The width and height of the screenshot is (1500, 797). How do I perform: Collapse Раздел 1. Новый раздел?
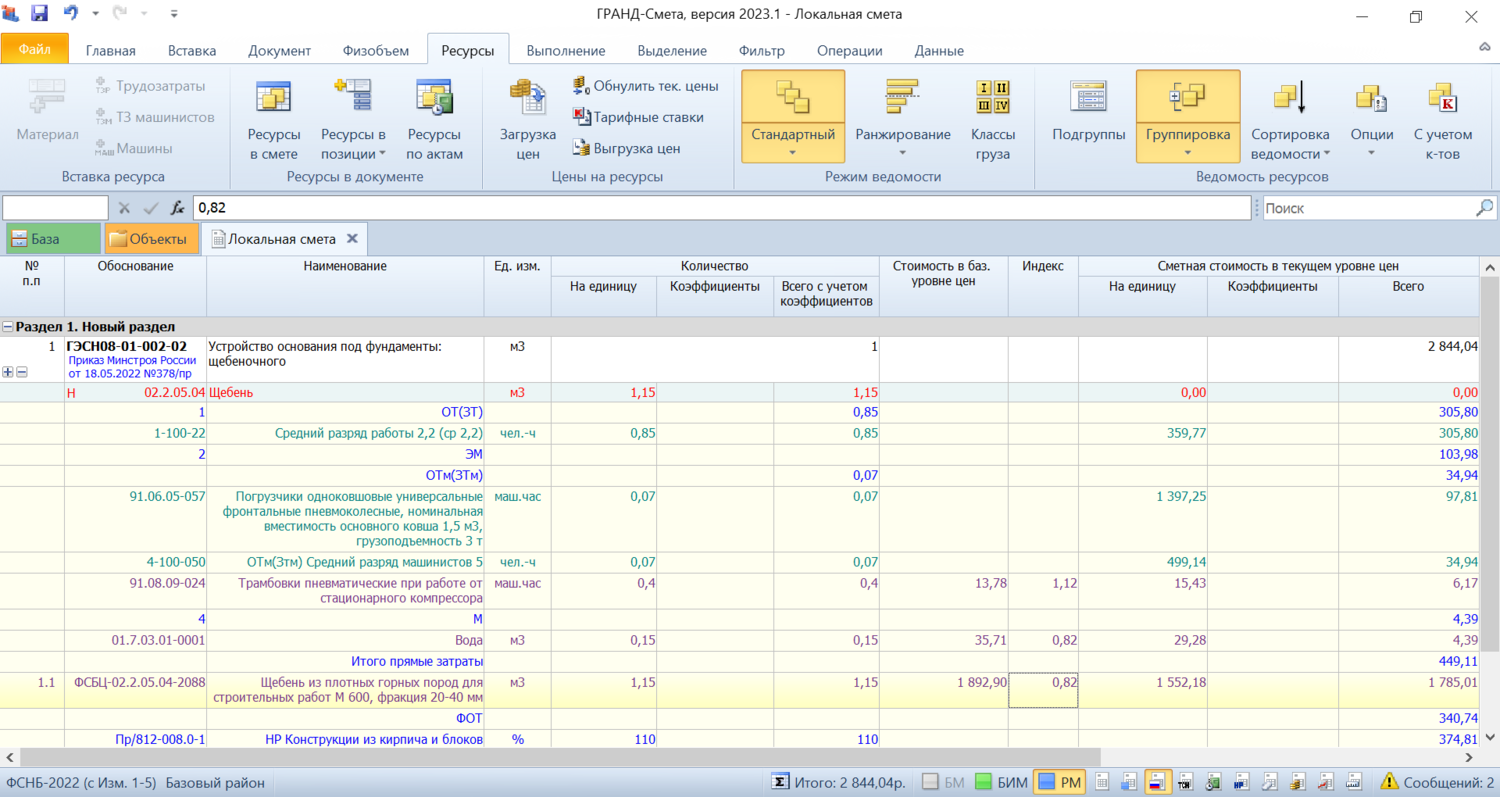pyautogui.click(x=9, y=327)
